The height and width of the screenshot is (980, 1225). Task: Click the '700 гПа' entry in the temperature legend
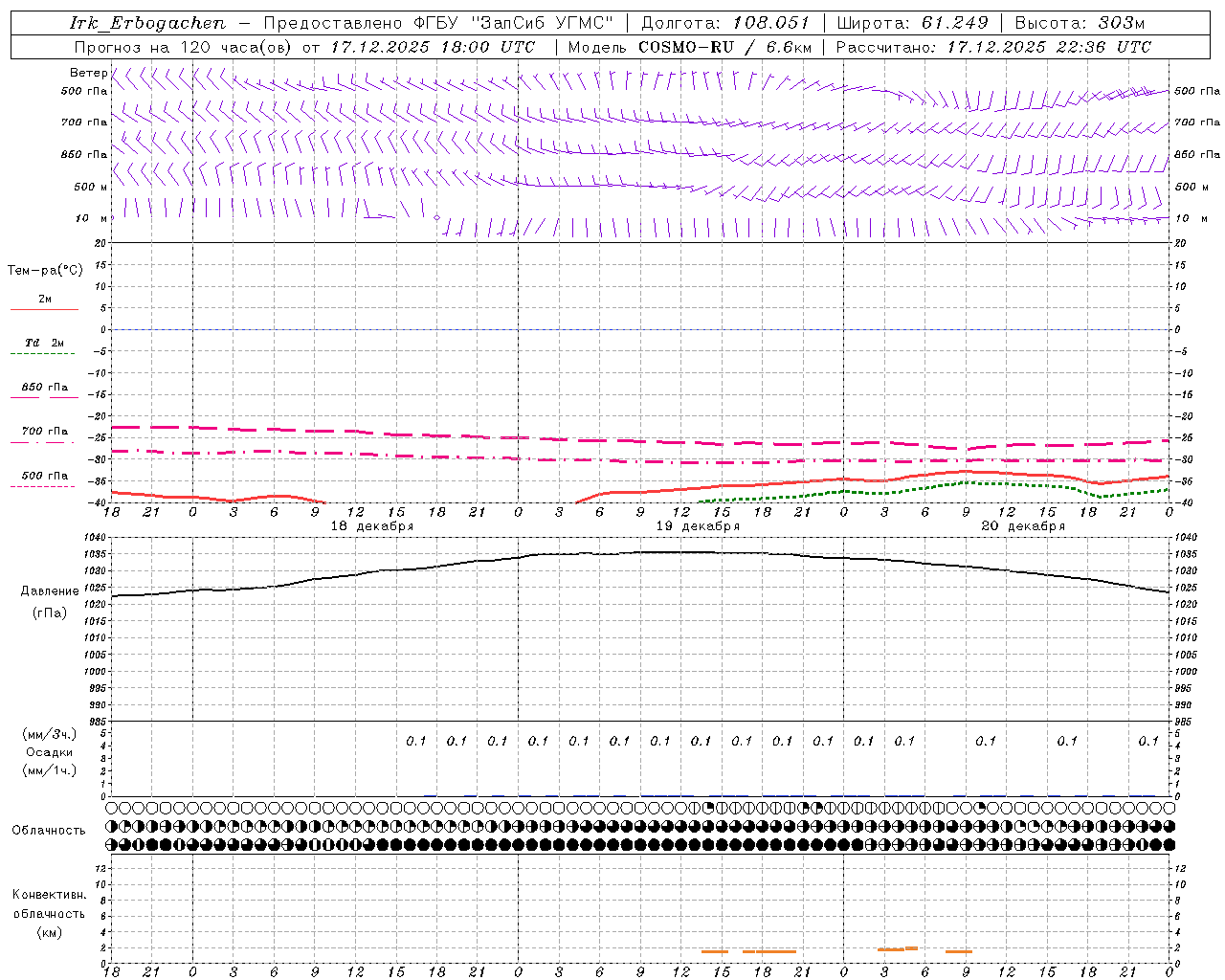point(45,432)
